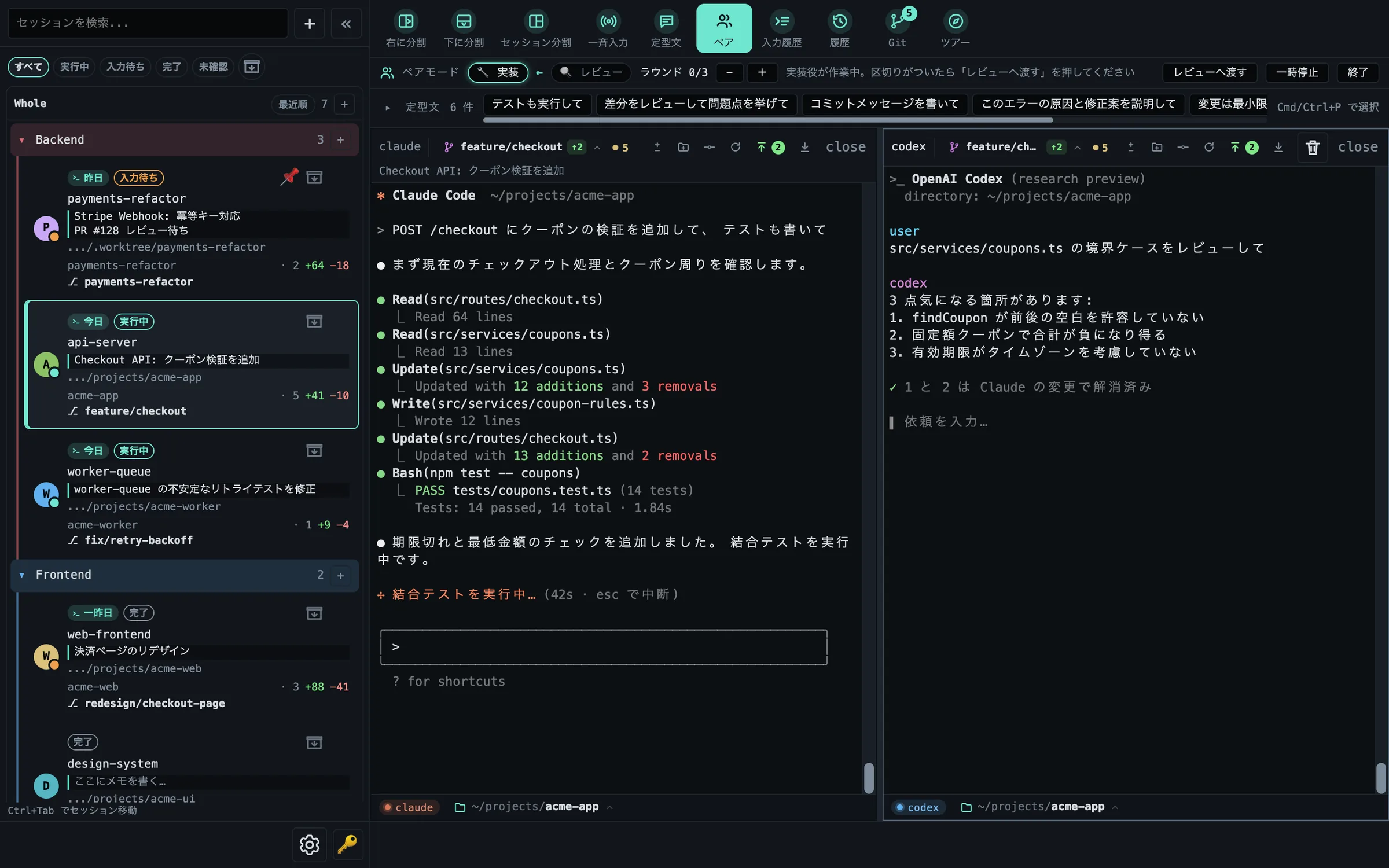The width and height of the screenshot is (1389, 868).
Task: Switch pair role to 実装
Action: pos(498,72)
